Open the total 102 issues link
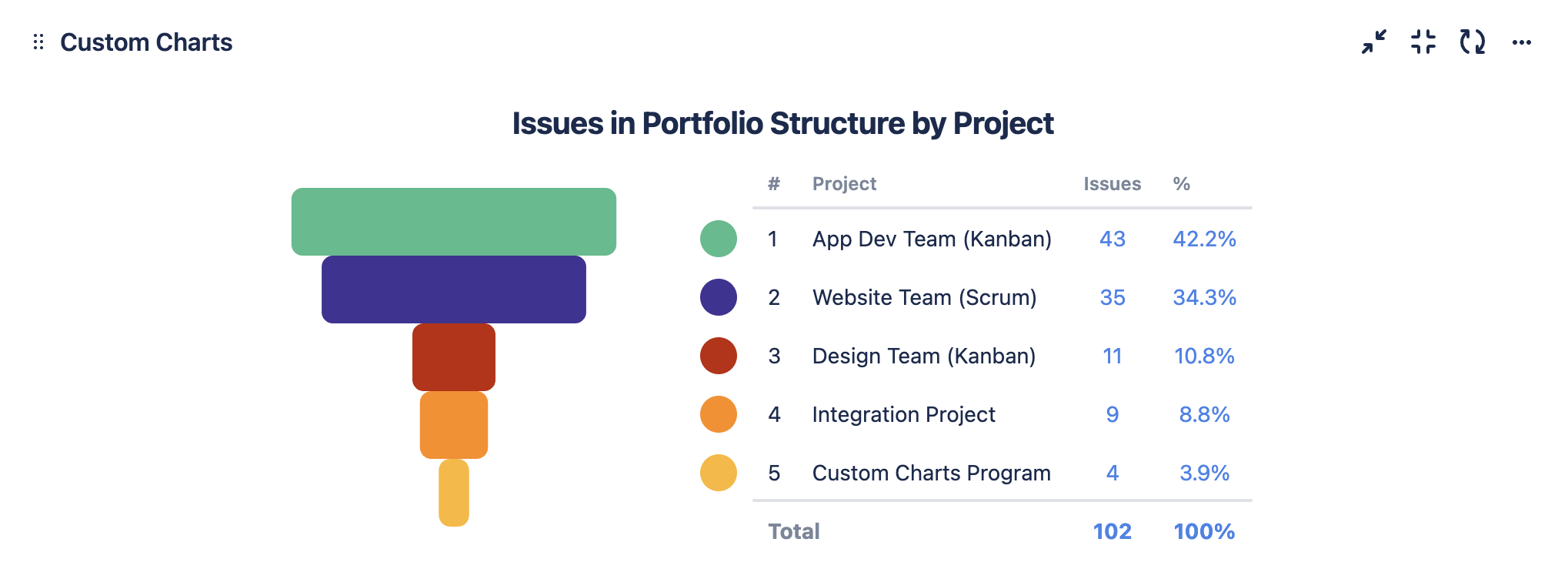Viewport: 1568px width, 579px height. (x=1112, y=531)
